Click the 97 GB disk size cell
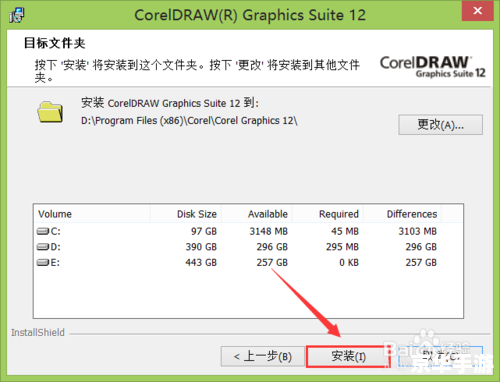500x382 pixels. tap(204, 231)
